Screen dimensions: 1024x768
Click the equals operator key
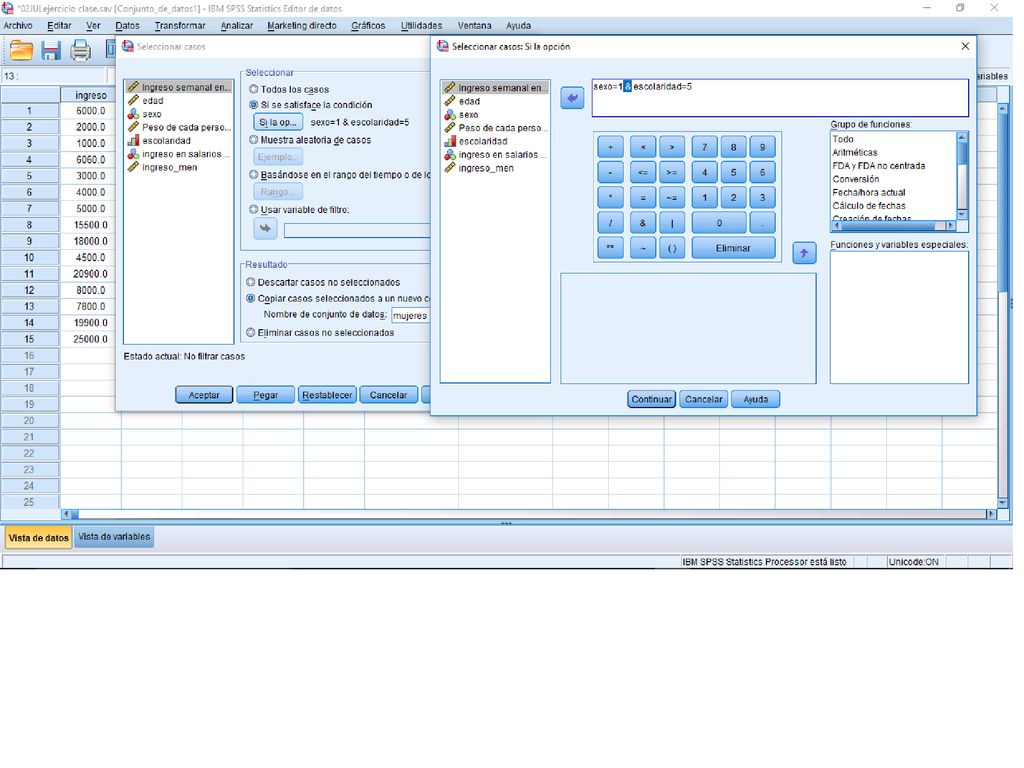tap(643, 197)
